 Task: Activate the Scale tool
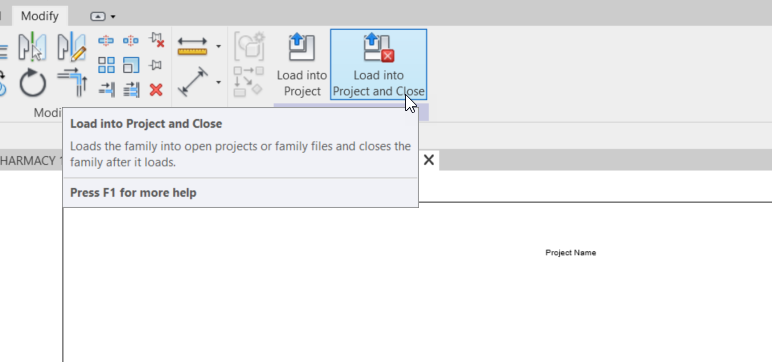131,65
